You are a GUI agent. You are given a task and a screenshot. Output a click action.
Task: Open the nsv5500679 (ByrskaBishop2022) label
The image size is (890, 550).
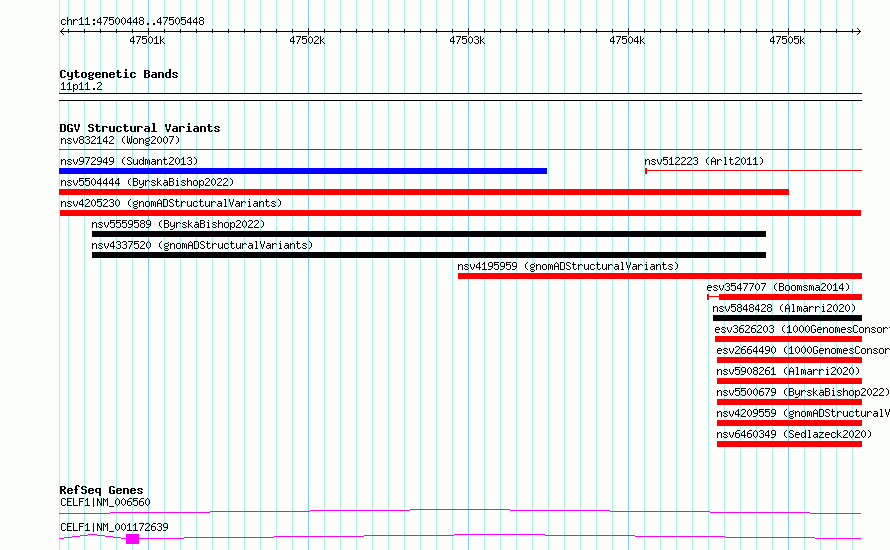803,392
